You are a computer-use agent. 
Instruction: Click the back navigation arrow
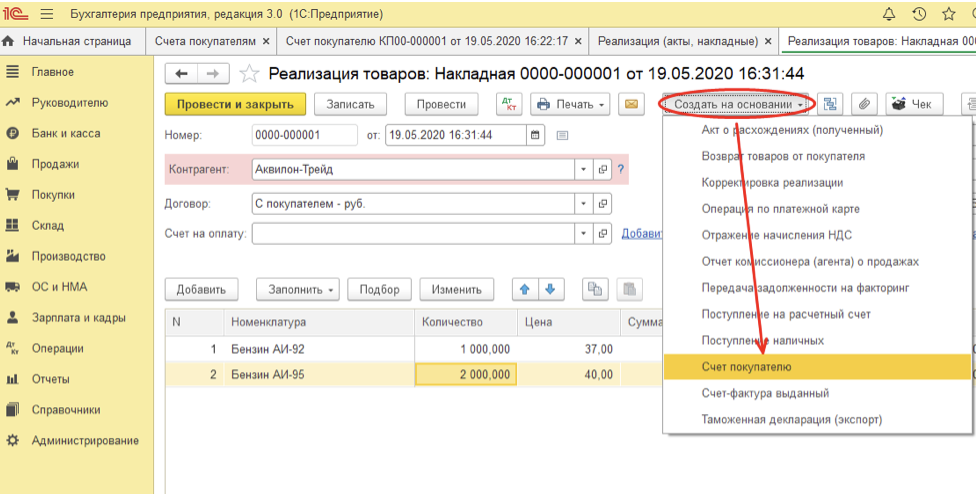point(181,74)
